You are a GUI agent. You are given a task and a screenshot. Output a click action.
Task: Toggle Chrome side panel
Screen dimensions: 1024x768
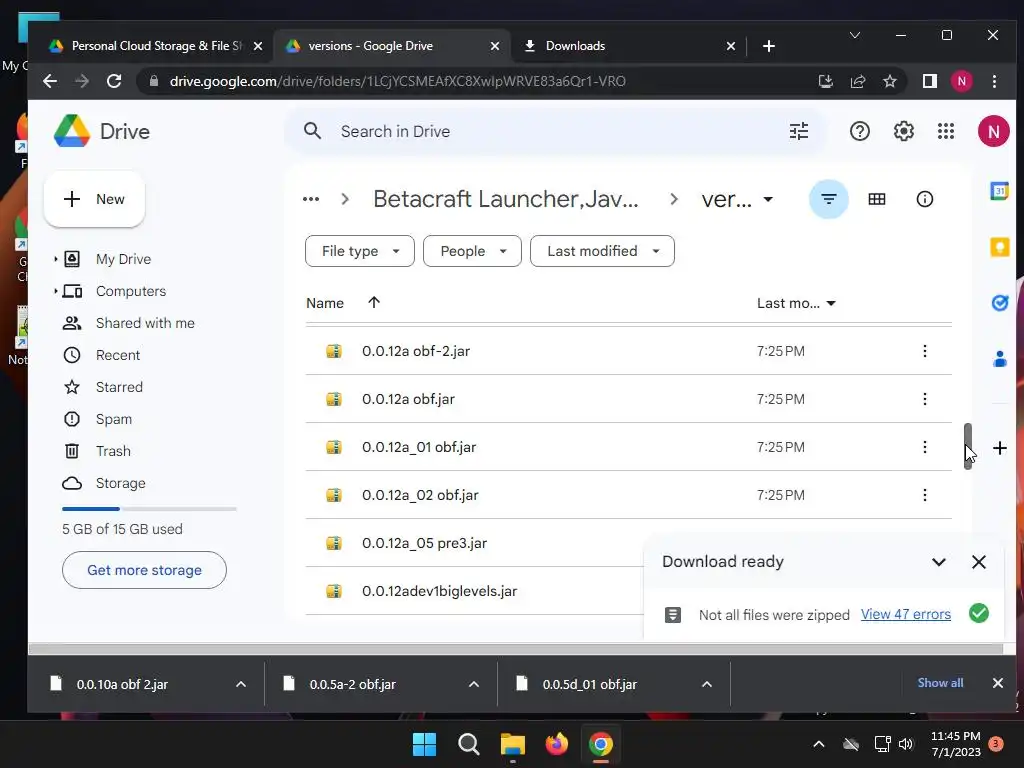929,81
